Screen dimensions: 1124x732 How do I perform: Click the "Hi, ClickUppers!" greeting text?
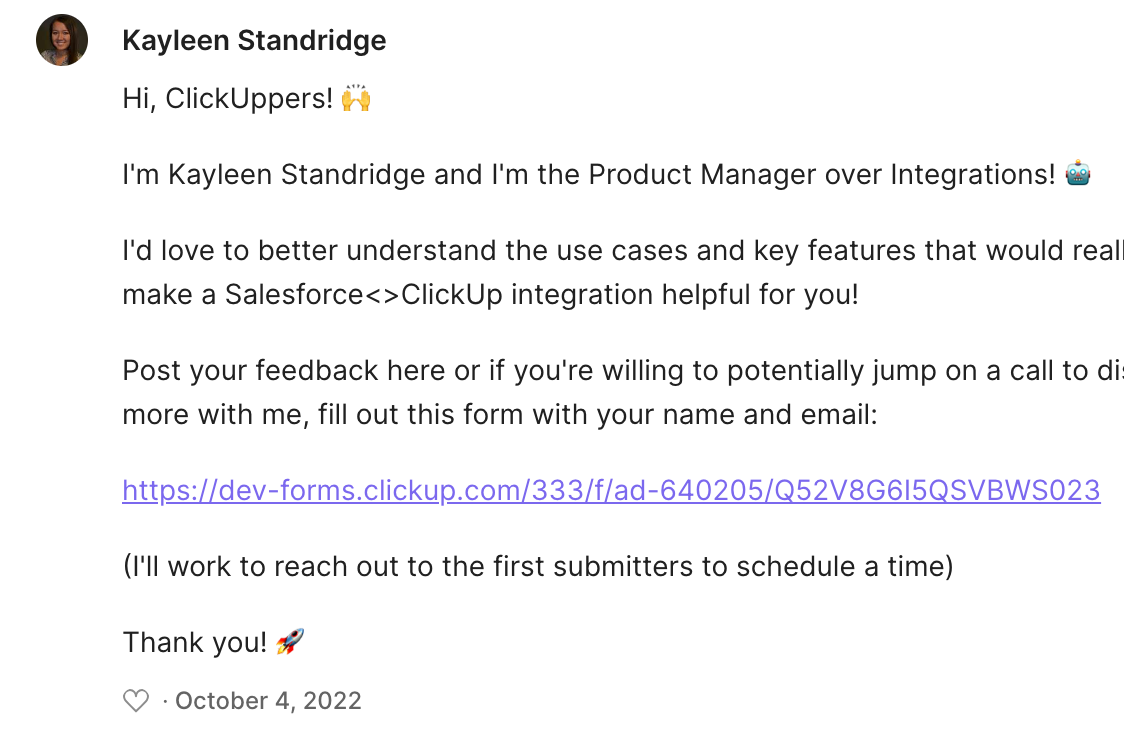[228, 98]
